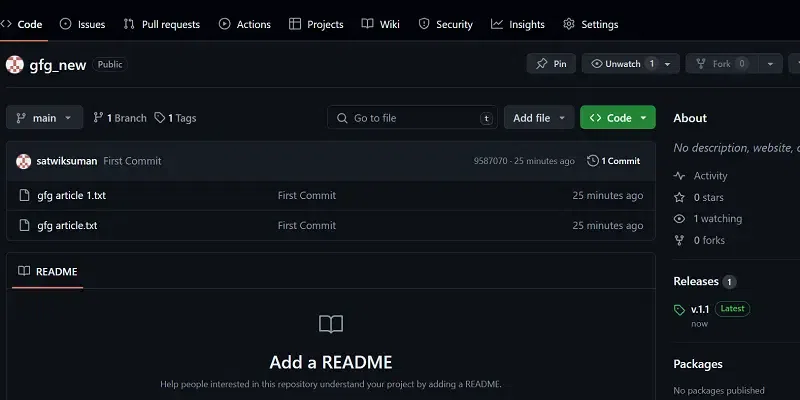This screenshot has width=800, height=400.
Task: Click the file icon for gfg article.txt
Action: [24, 226]
